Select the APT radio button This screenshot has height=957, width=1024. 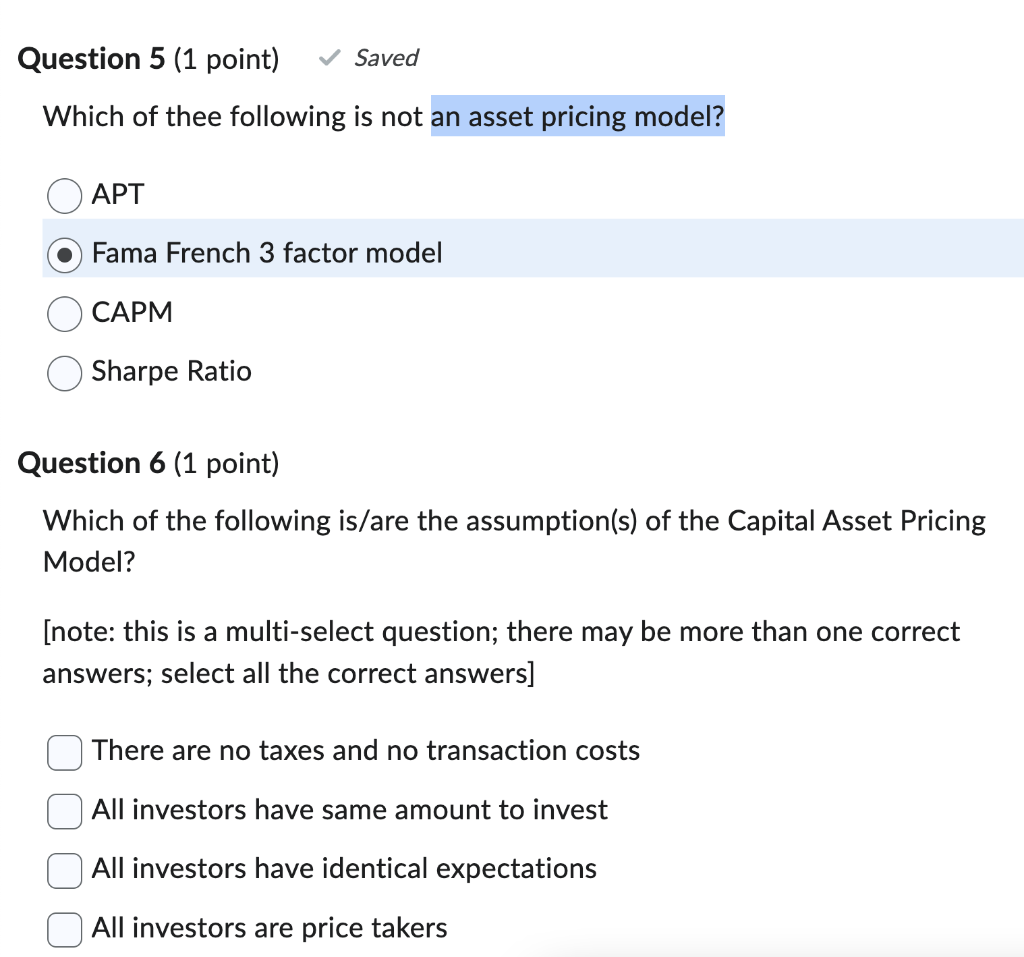tap(64, 196)
